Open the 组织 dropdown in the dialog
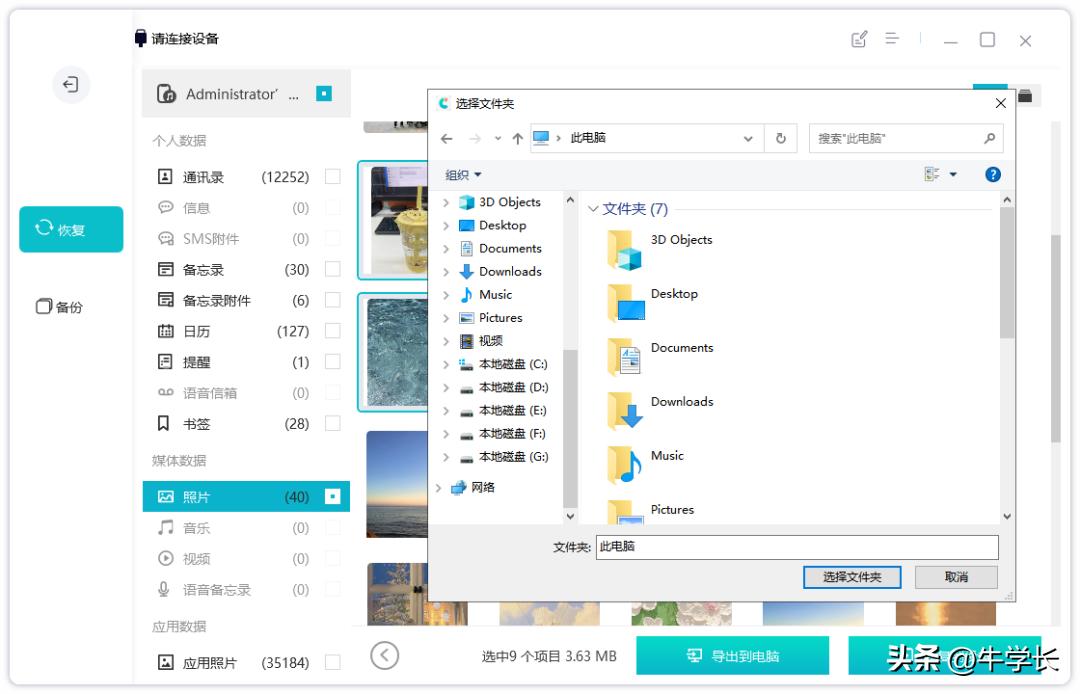 463,174
